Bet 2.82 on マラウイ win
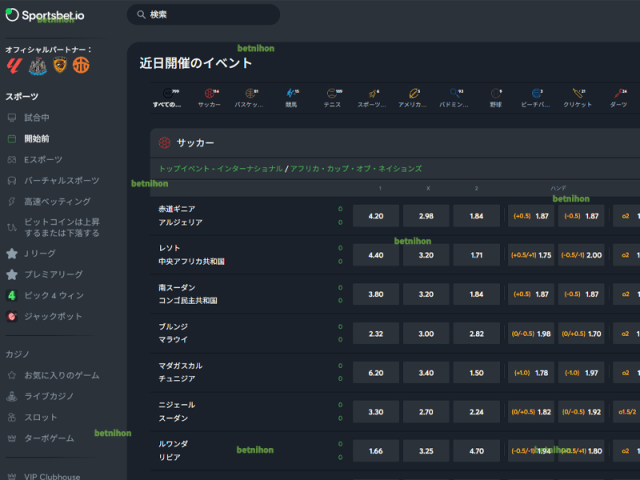 (476, 333)
